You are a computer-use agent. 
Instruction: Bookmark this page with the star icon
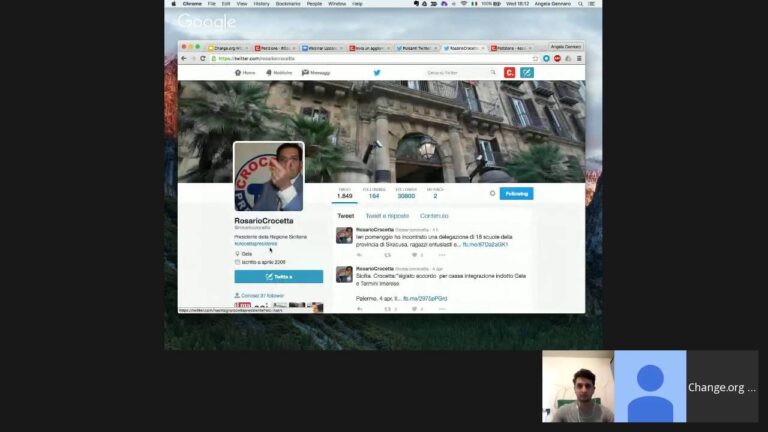[535, 58]
